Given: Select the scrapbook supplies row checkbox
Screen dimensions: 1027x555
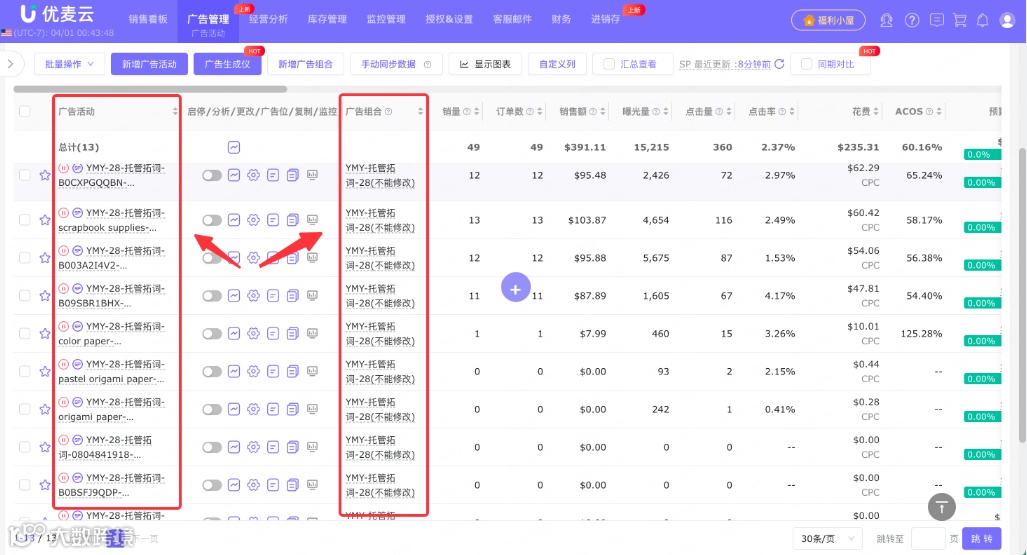Looking at the screenshot, I should coord(25,220).
